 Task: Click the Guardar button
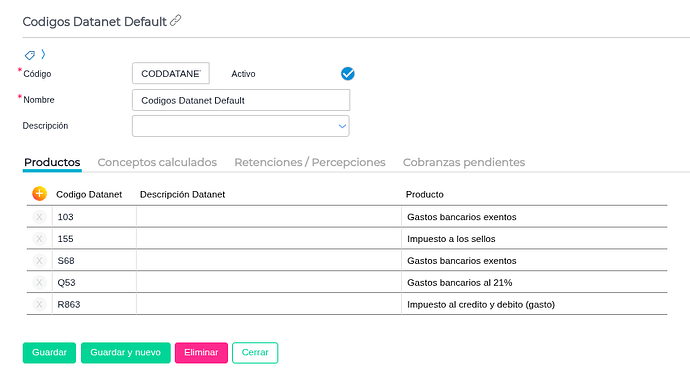coord(49,353)
